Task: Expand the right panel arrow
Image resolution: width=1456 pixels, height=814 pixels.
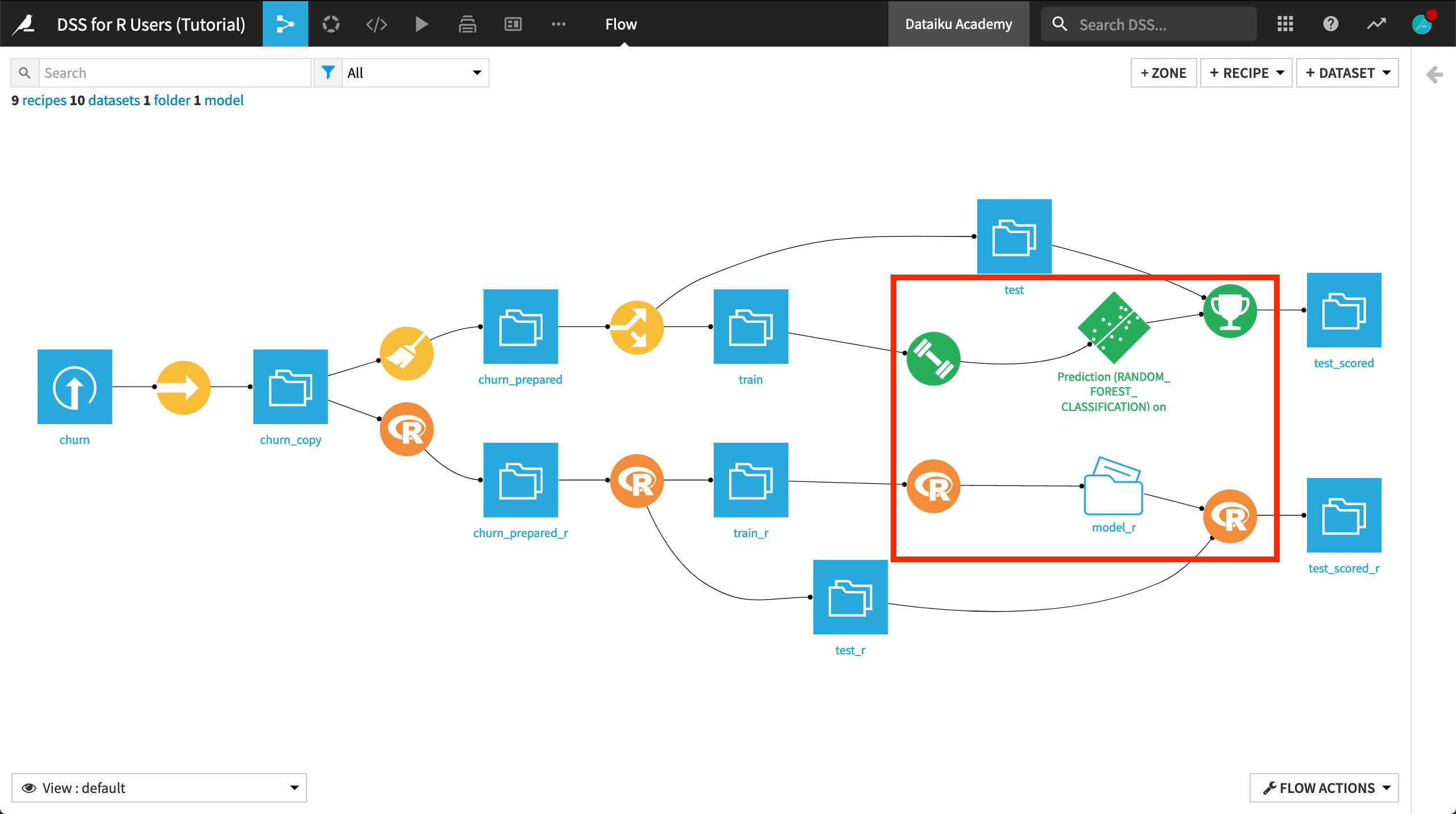Action: tap(1434, 74)
